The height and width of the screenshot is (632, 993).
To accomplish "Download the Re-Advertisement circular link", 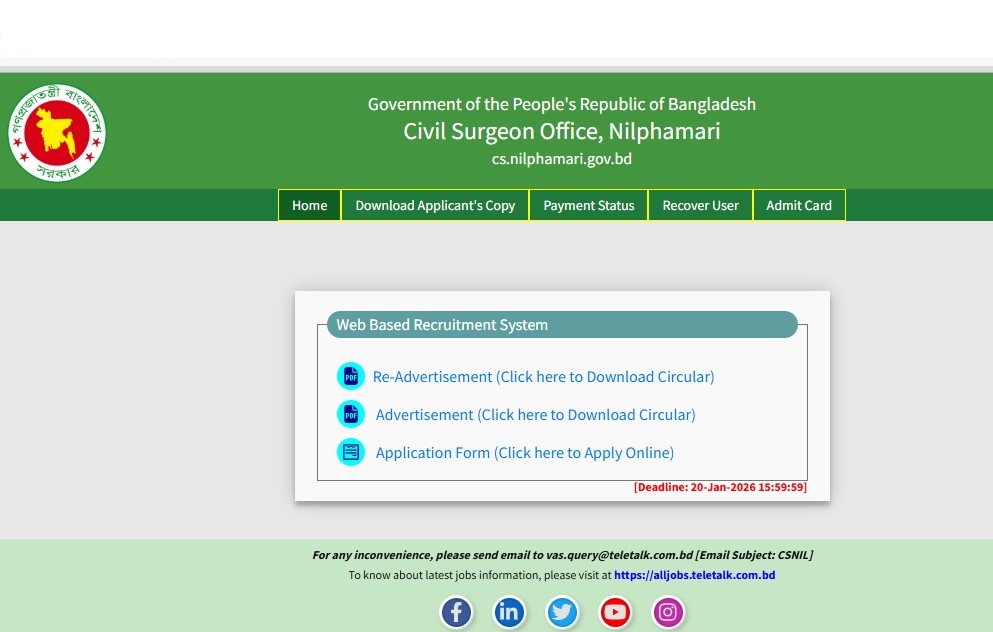I will pos(543,377).
